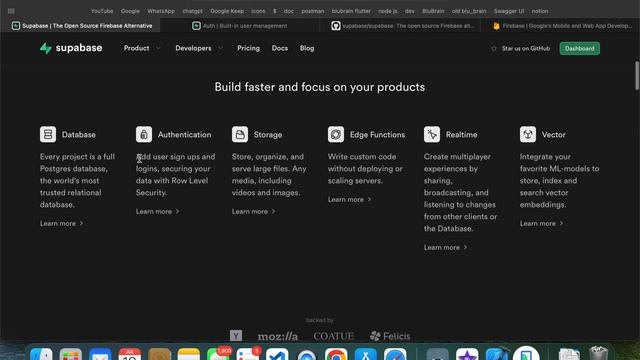Open Launchpad from the dock
Viewport: 640px width, 360px height.
coord(71,354)
